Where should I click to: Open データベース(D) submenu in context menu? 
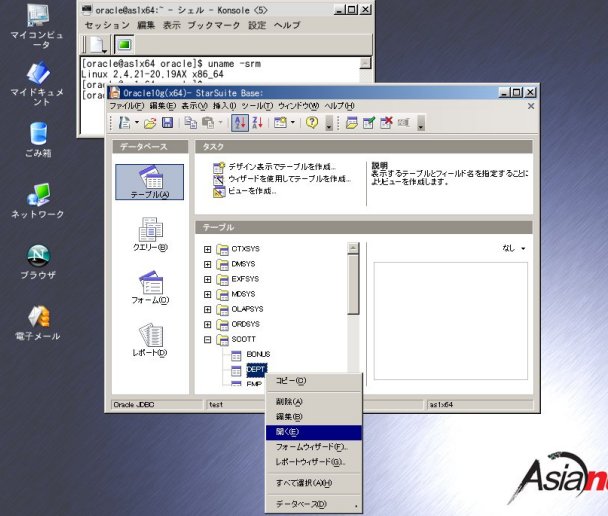tap(314, 504)
